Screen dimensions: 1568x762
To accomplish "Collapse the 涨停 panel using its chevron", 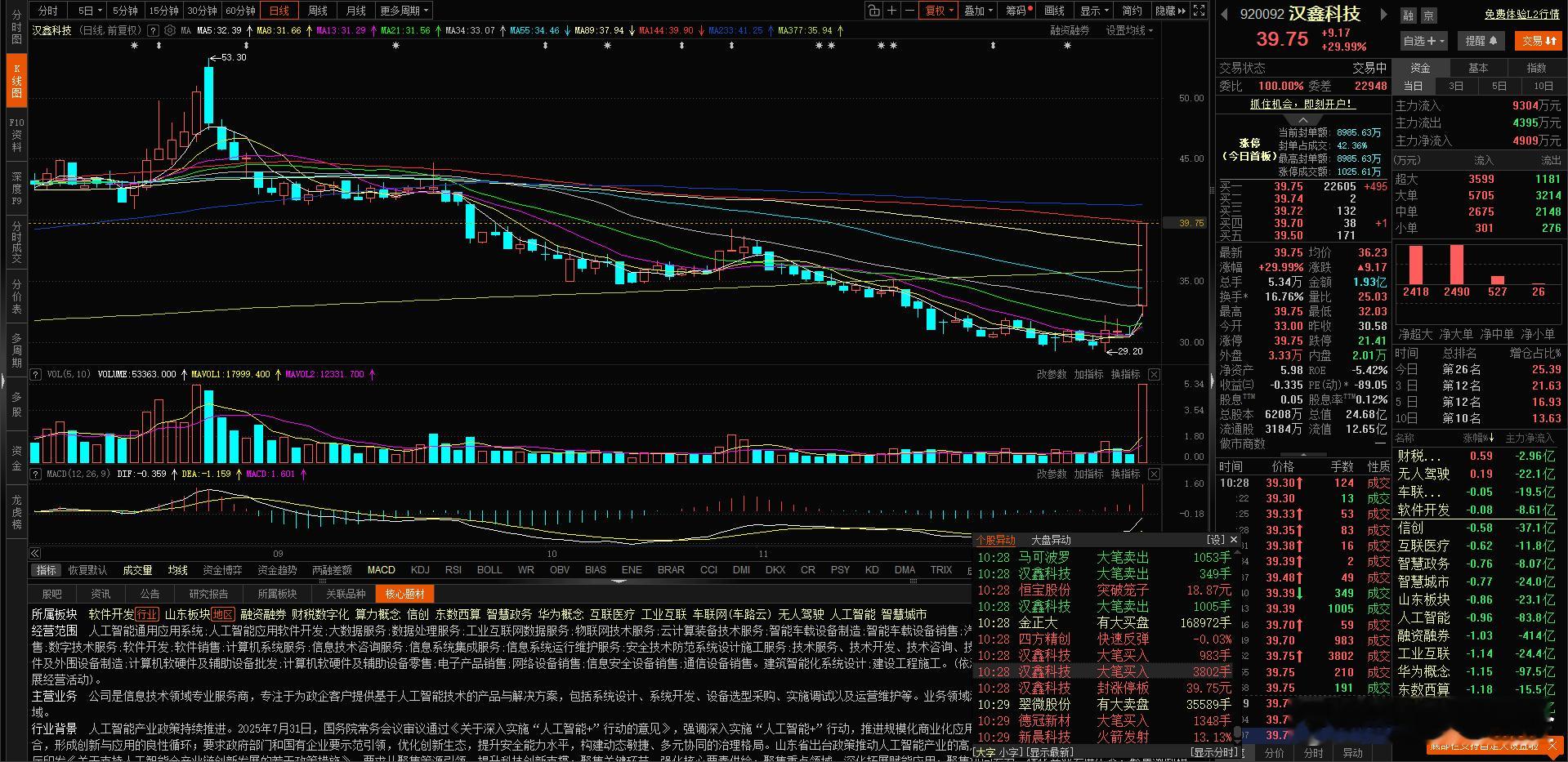I will coord(1303,120).
